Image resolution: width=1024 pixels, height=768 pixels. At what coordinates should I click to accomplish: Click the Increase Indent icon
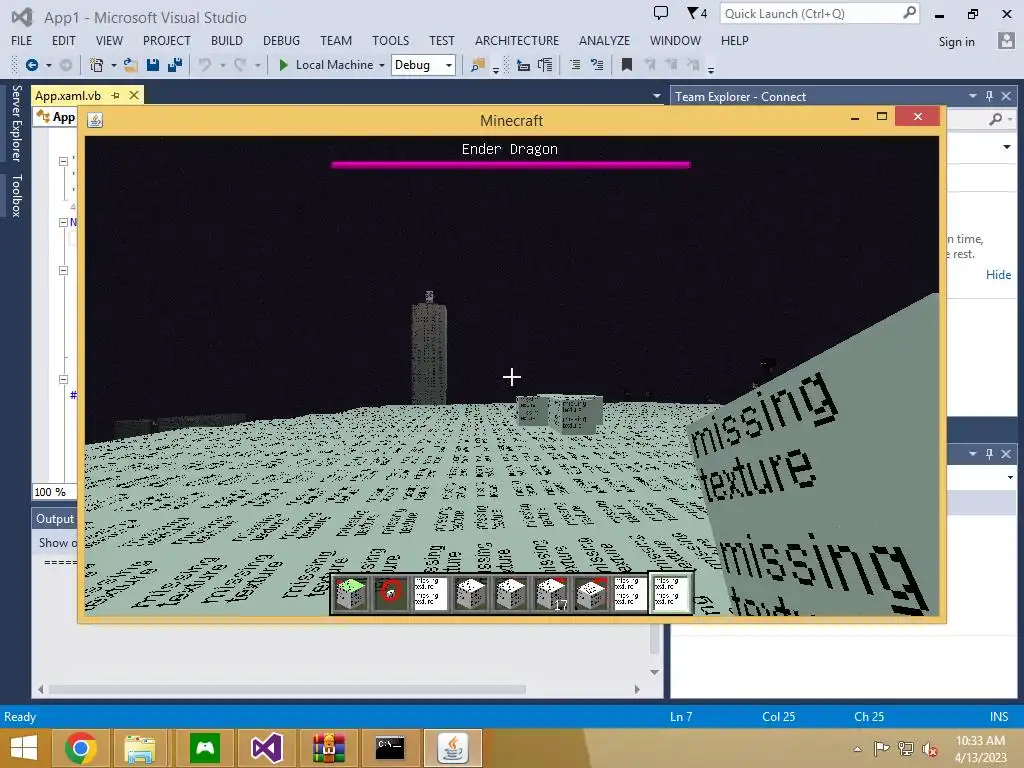point(545,65)
